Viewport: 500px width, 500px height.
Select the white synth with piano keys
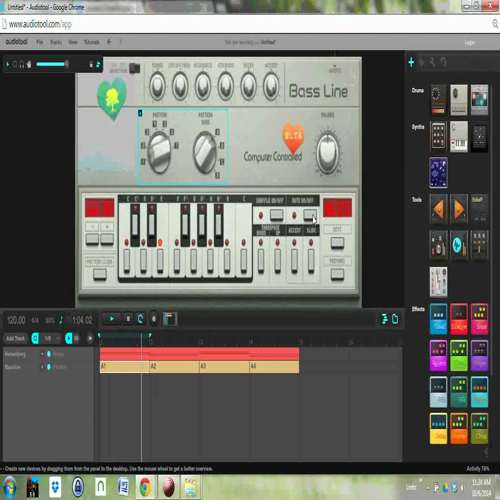(459, 137)
